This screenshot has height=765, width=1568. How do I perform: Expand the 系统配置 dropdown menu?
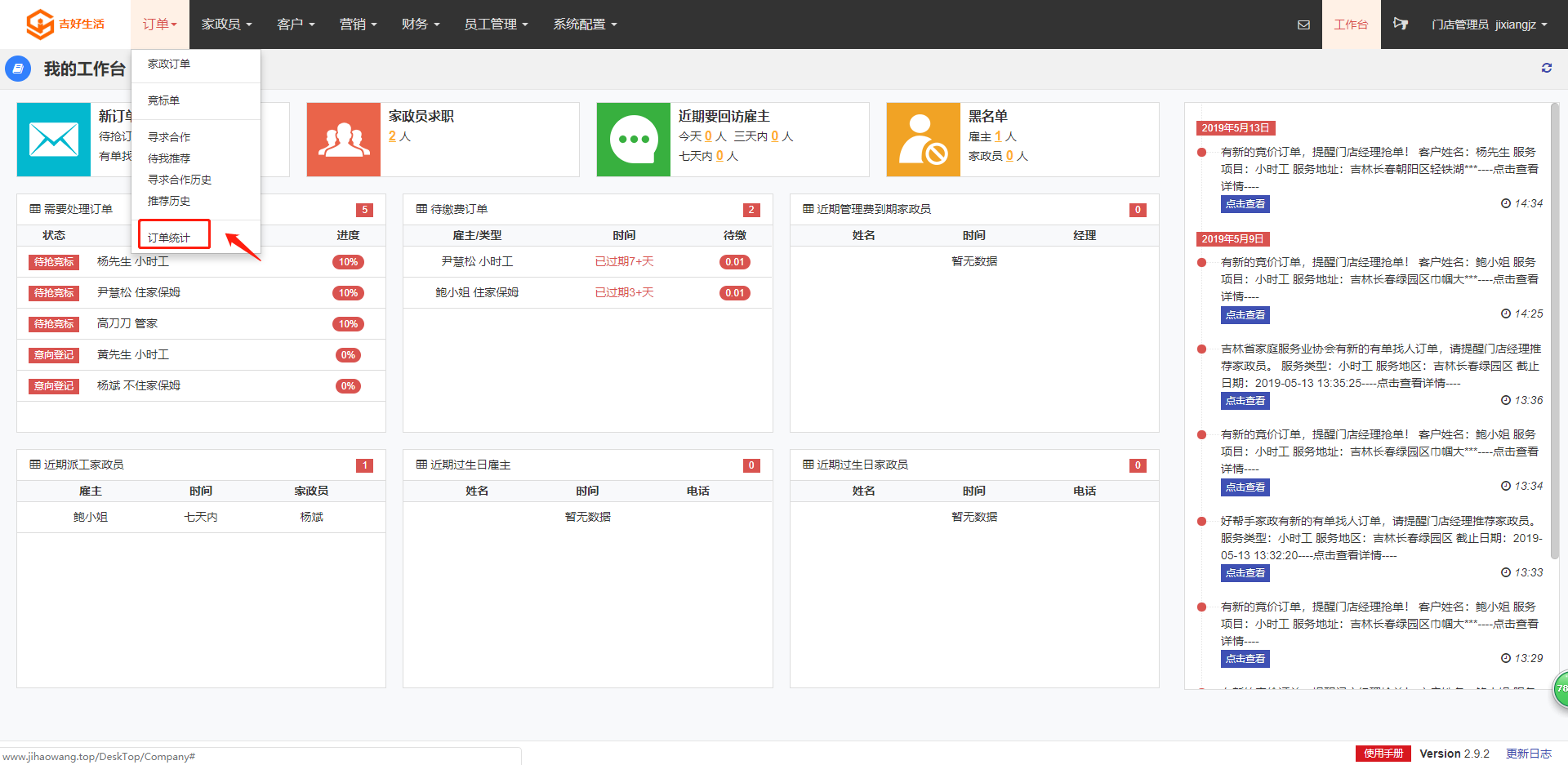click(585, 24)
